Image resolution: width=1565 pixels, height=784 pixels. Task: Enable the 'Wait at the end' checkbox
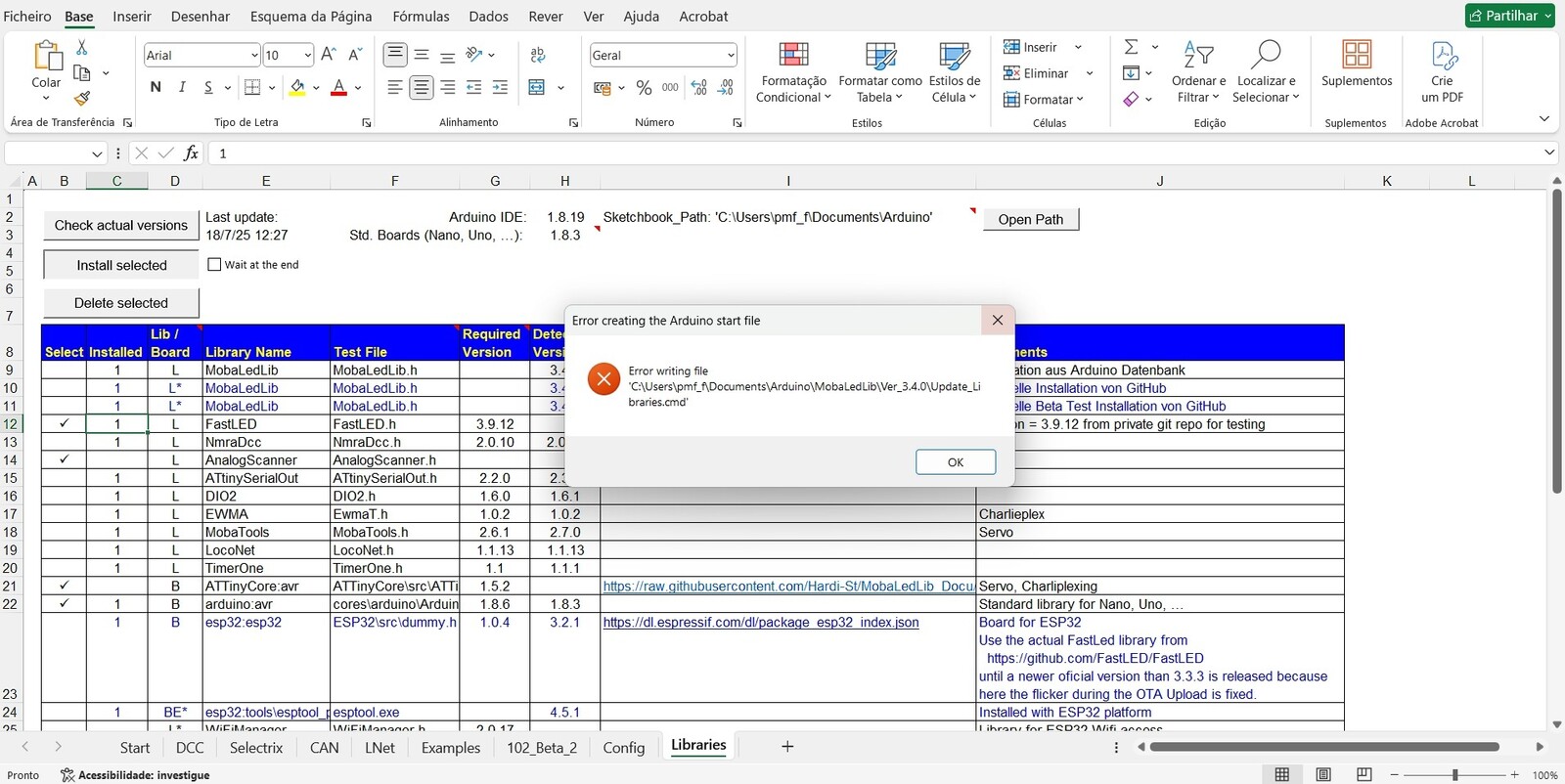coord(215,265)
